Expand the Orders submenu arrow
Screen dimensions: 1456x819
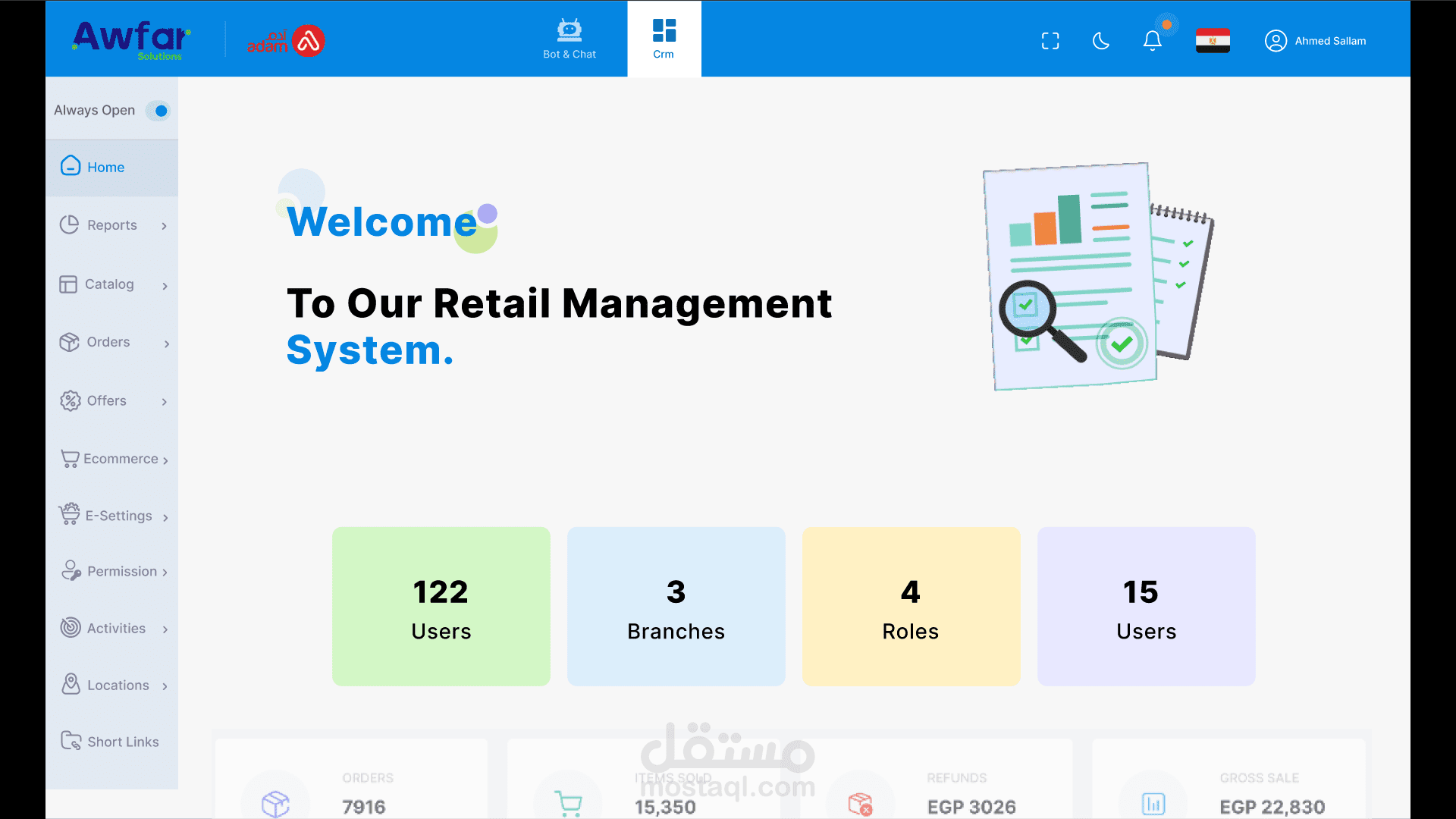pos(167,344)
